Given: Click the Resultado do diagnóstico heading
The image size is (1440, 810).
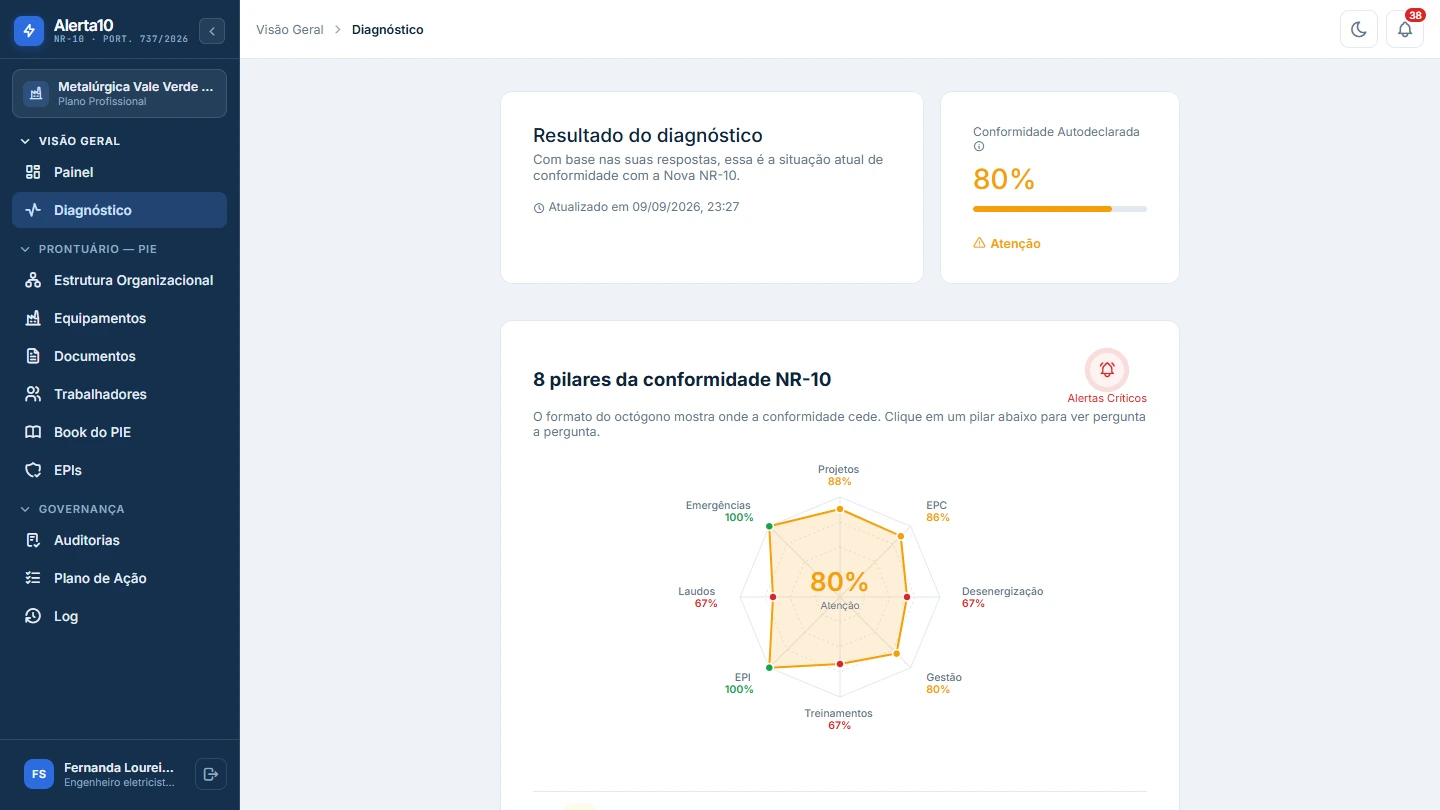Looking at the screenshot, I should [648, 135].
